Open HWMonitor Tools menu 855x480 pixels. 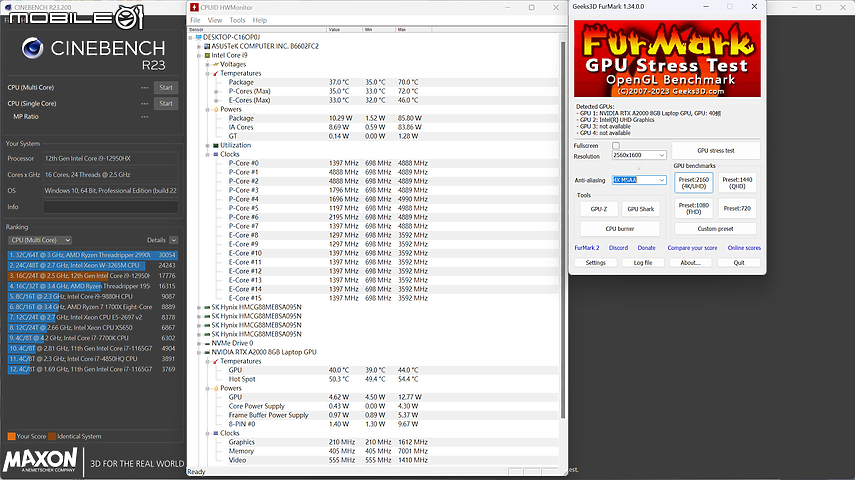pos(237,20)
